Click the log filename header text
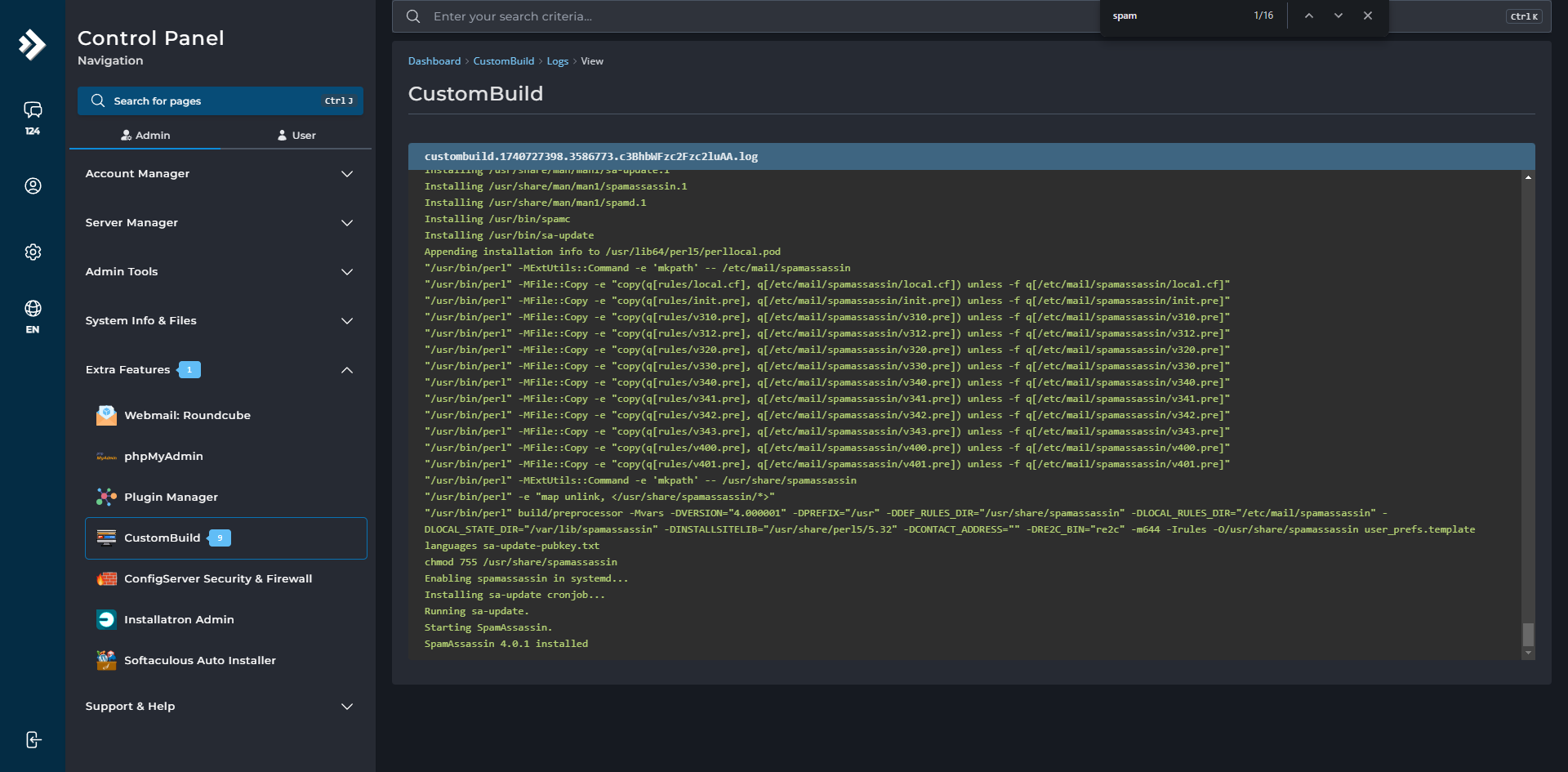The height and width of the screenshot is (772, 1568). pyautogui.click(x=591, y=156)
